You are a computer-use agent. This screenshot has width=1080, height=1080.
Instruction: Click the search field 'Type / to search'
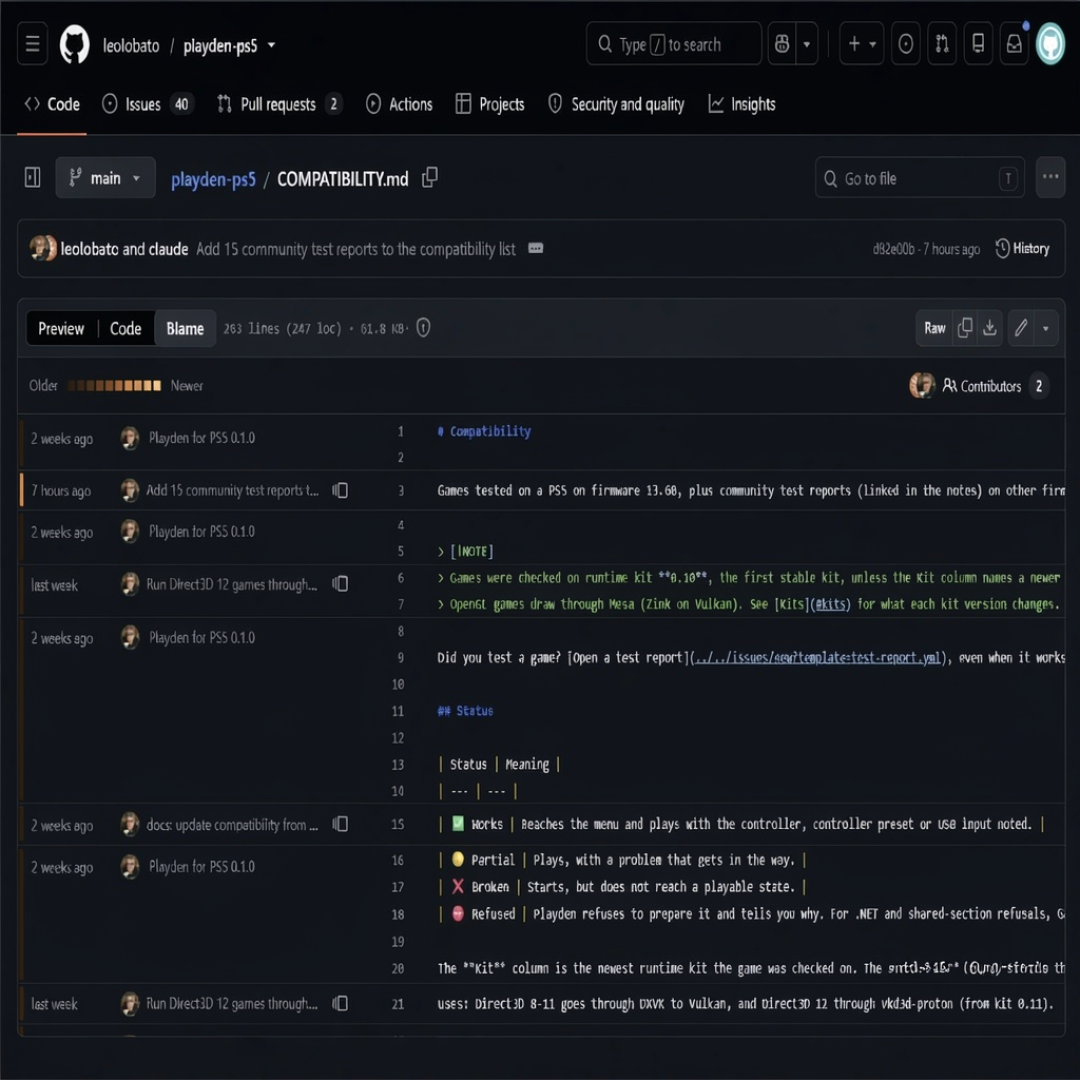tap(674, 44)
